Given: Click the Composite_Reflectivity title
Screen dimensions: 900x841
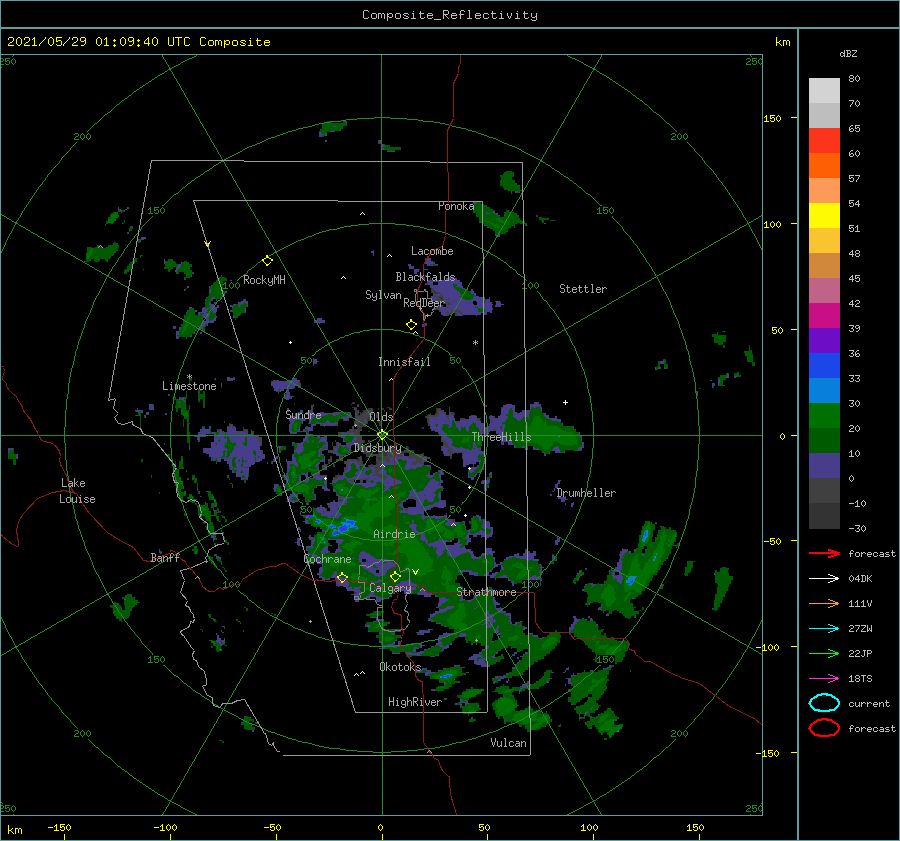Looking at the screenshot, I should click(x=450, y=15).
